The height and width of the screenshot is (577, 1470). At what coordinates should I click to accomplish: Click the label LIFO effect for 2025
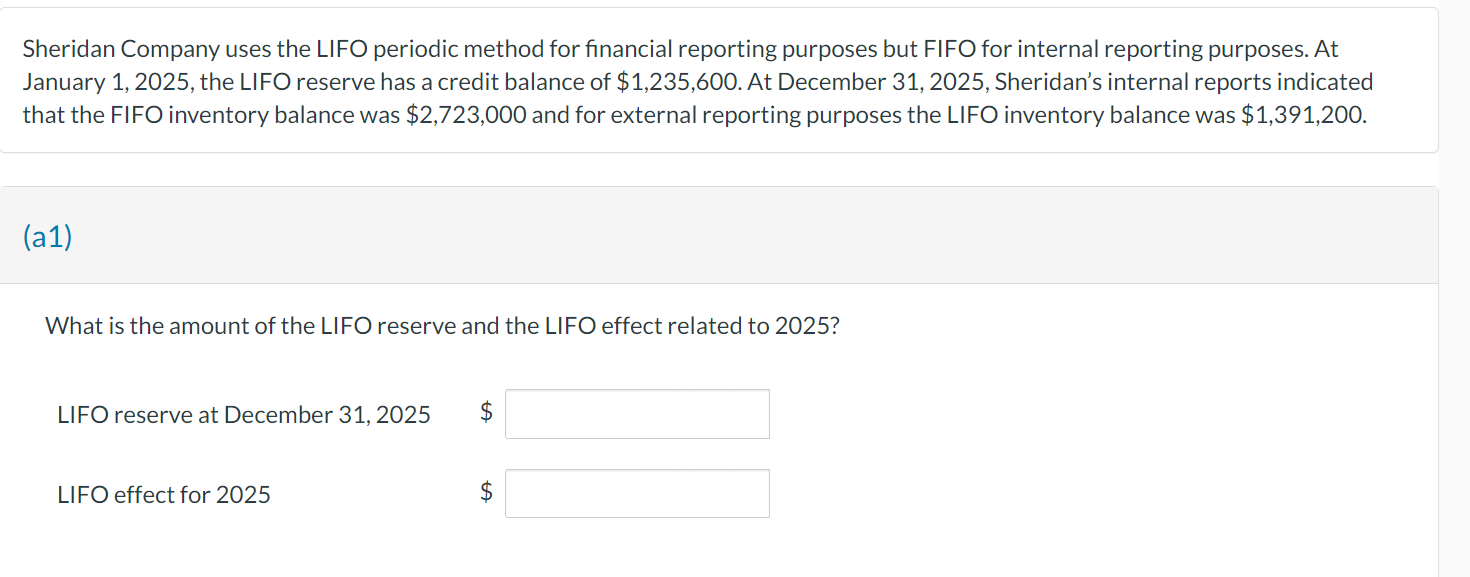[163, 493]
